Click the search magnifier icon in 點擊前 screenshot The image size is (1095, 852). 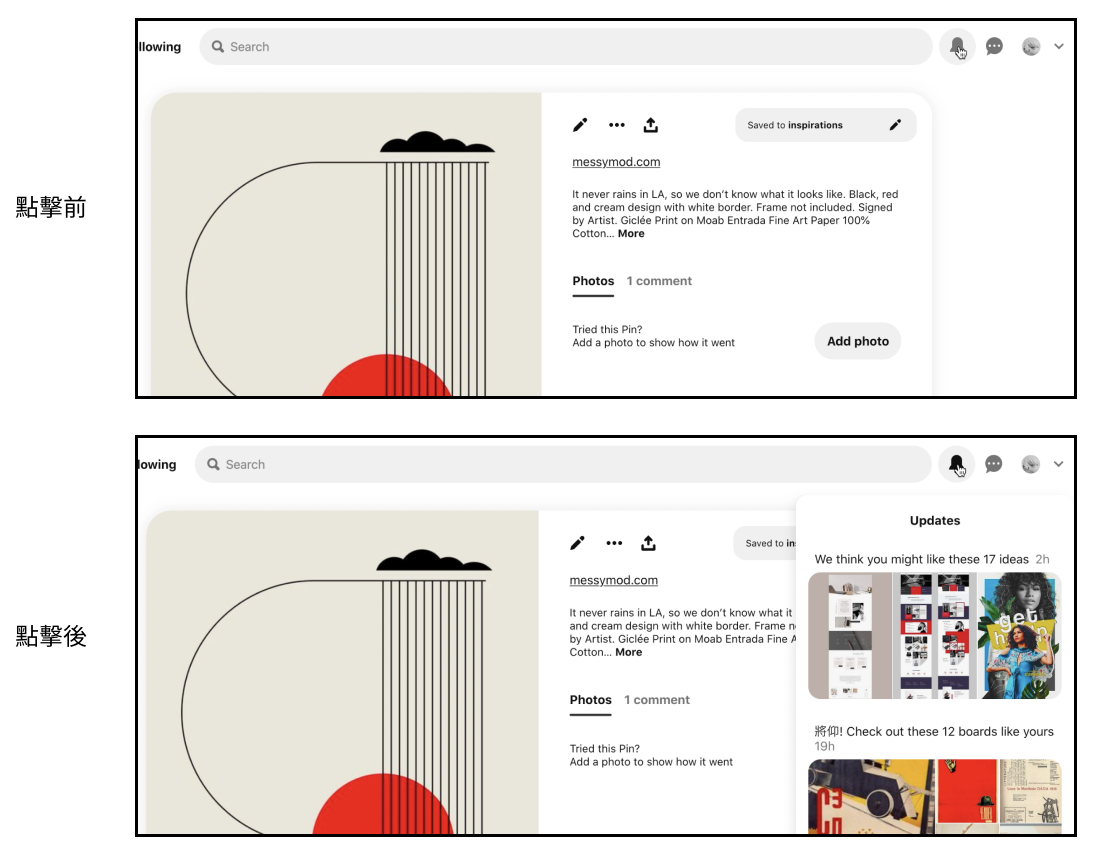click(x=218, y=47)
